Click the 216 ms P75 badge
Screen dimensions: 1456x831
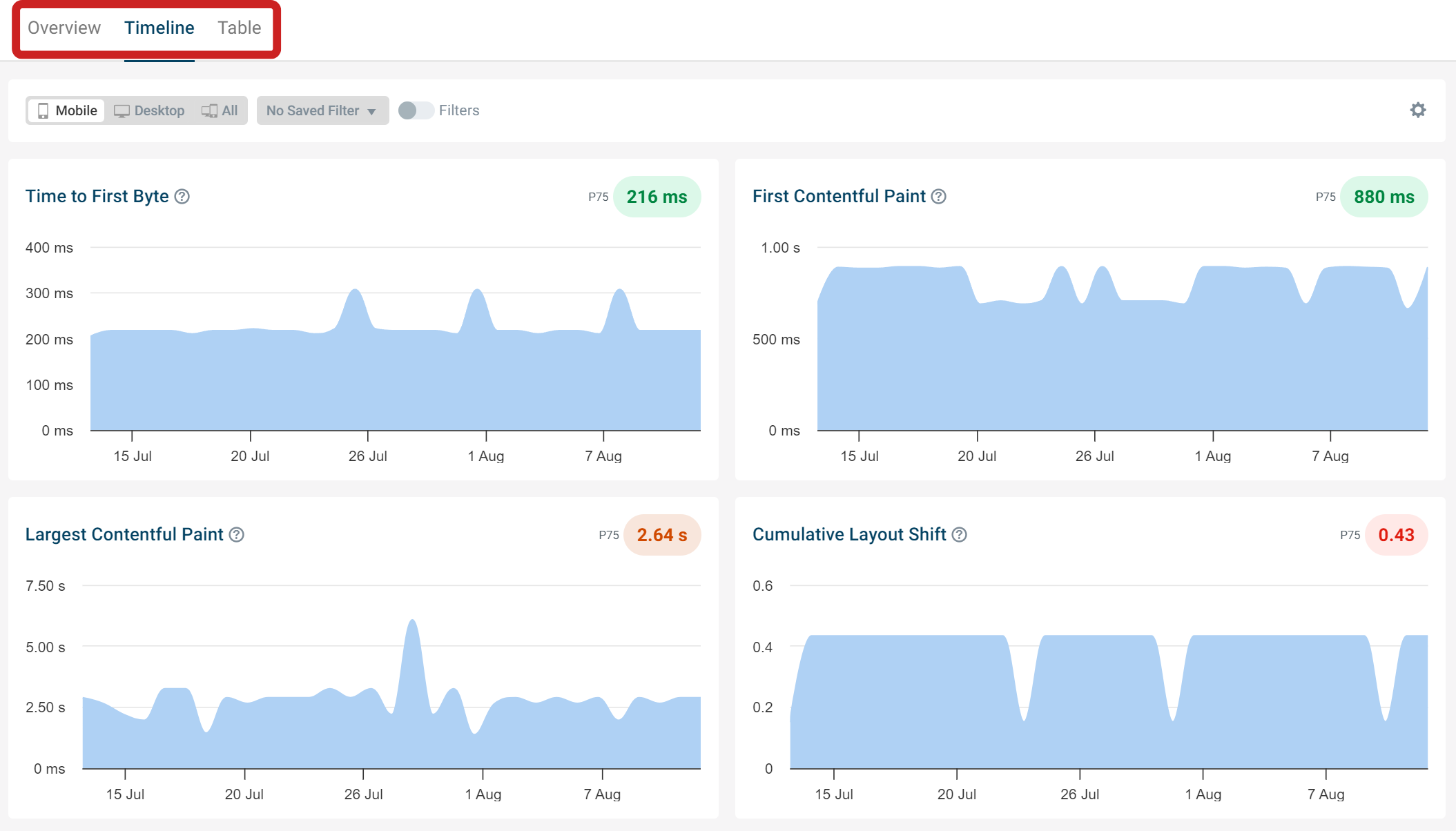click(657, 197)
